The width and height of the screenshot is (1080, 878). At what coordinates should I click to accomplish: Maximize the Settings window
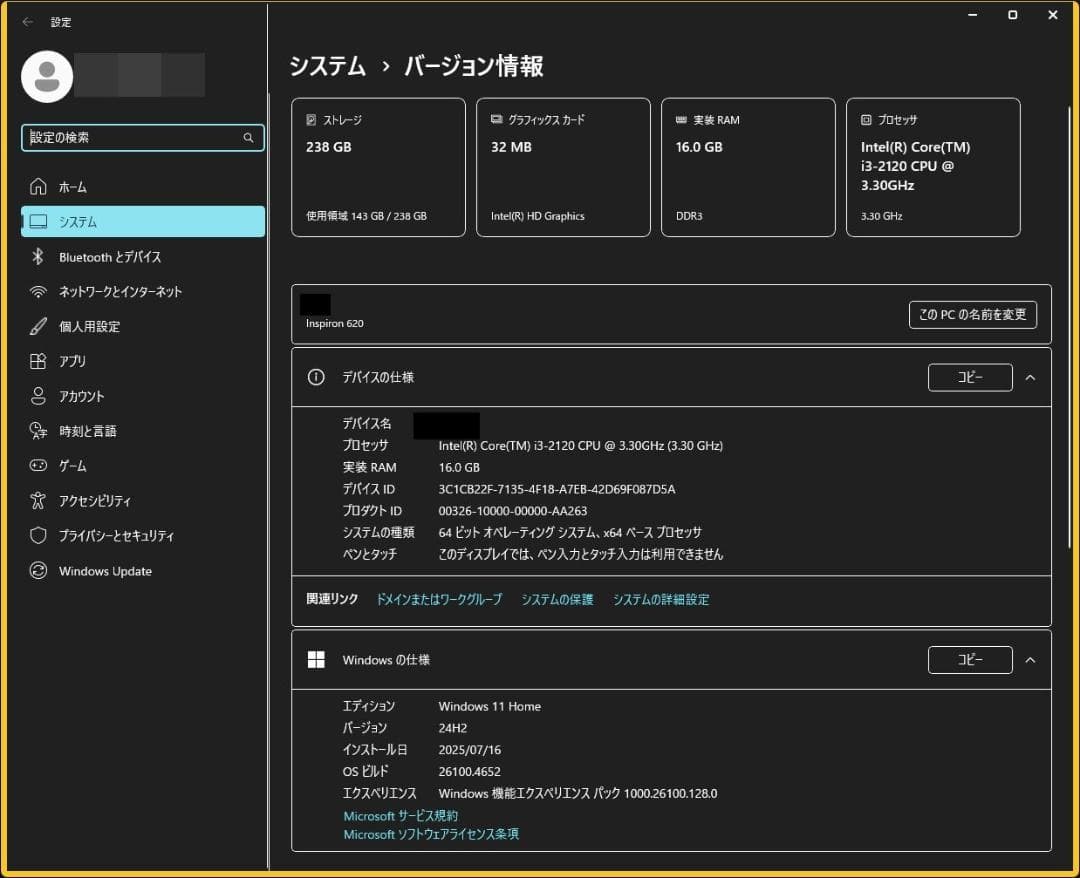pyautogui.click(x=1012, y=15)
